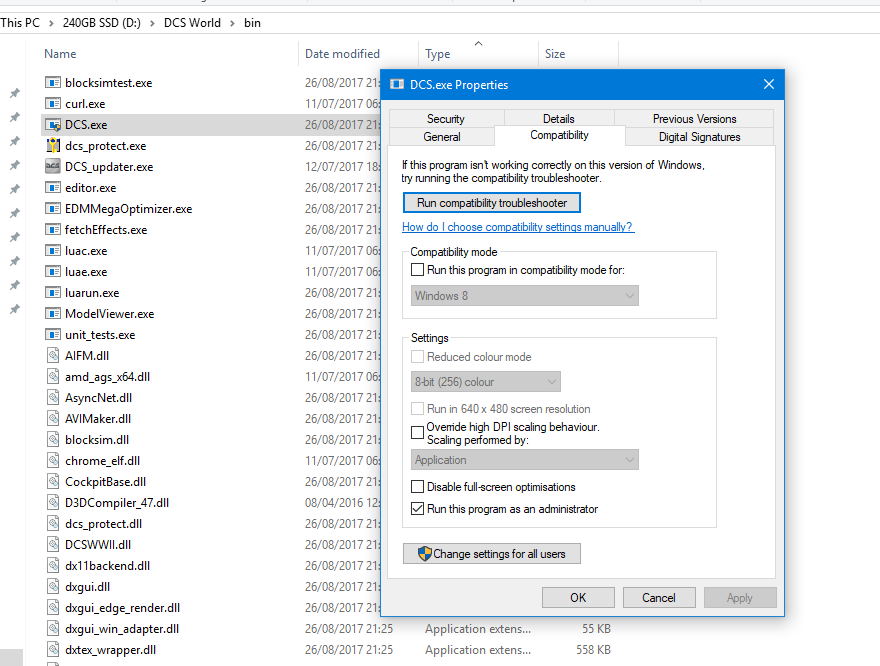
Task: Click the dxgui.dll file icon
Action: tap(53, 586)
